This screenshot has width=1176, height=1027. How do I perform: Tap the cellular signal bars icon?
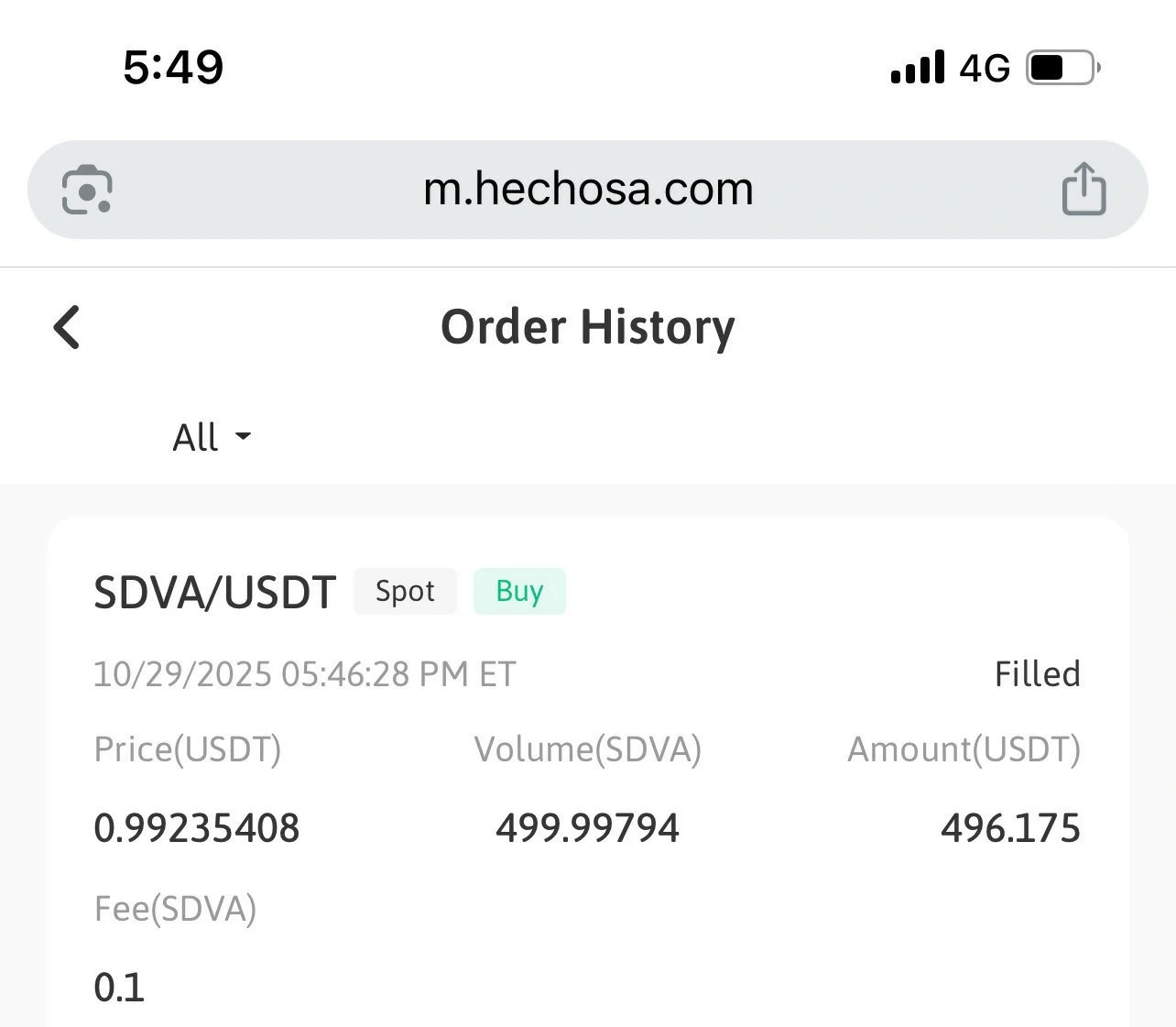pyautogui.click(x=917, y=68)
